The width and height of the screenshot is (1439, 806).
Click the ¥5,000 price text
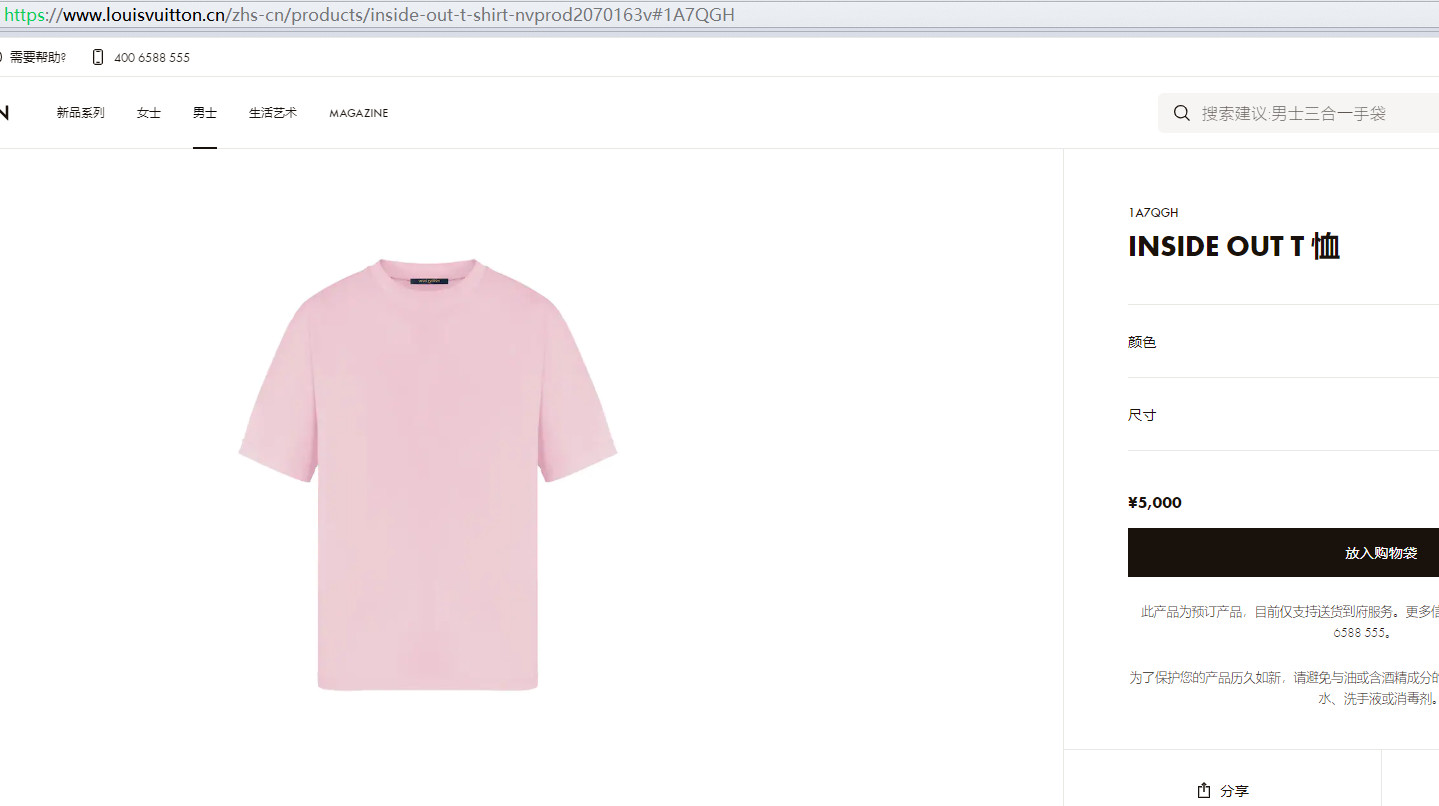[x=1155, y=502]
